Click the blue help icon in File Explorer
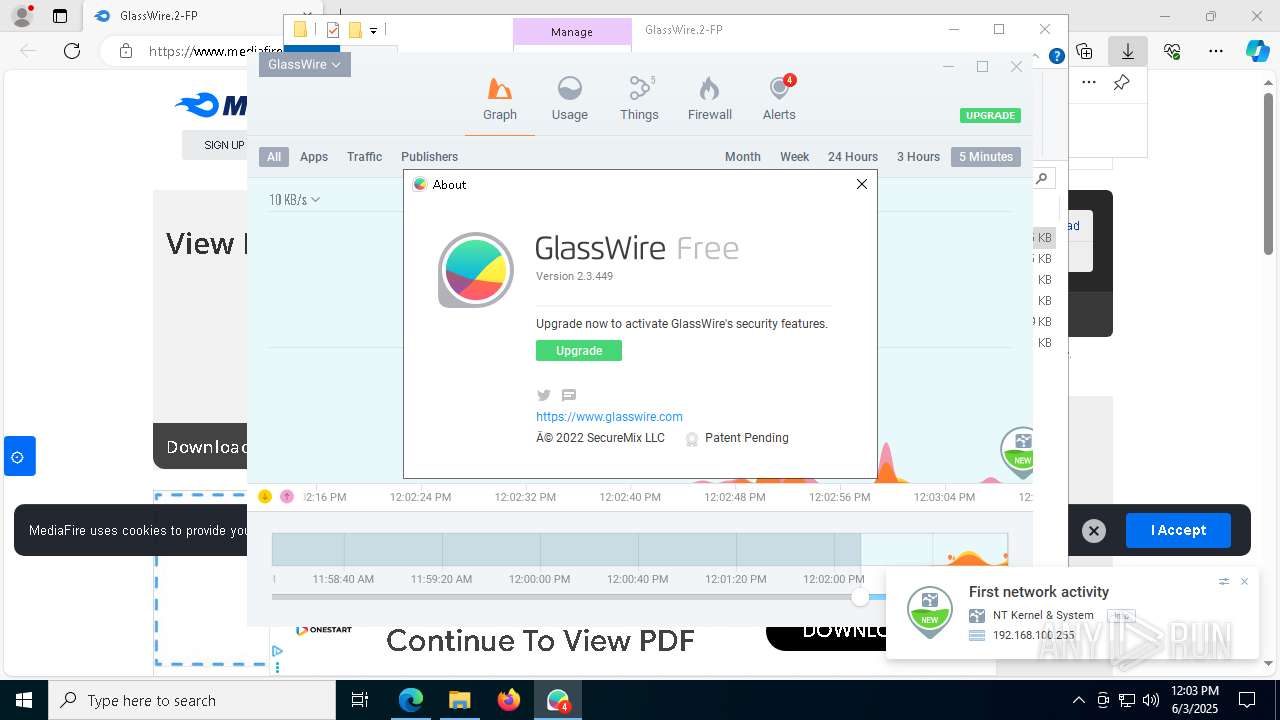Screen dimensions: 1280x720 pos(1056,56)
